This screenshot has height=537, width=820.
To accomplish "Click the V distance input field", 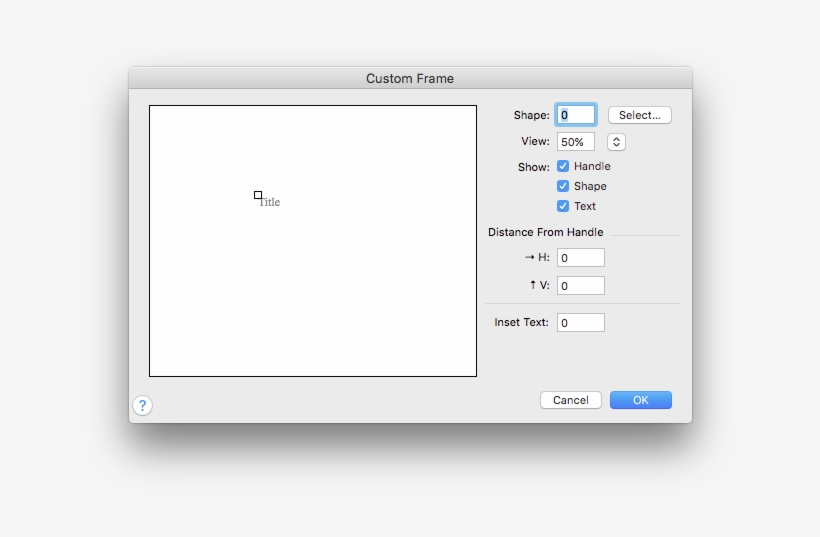I will [580, 286].
